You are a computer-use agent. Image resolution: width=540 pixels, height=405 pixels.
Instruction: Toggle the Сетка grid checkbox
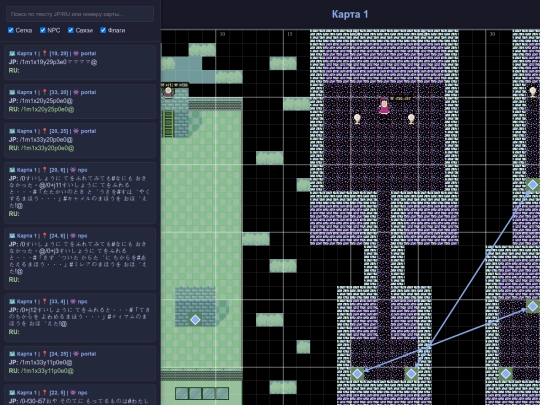pos(11,30)
